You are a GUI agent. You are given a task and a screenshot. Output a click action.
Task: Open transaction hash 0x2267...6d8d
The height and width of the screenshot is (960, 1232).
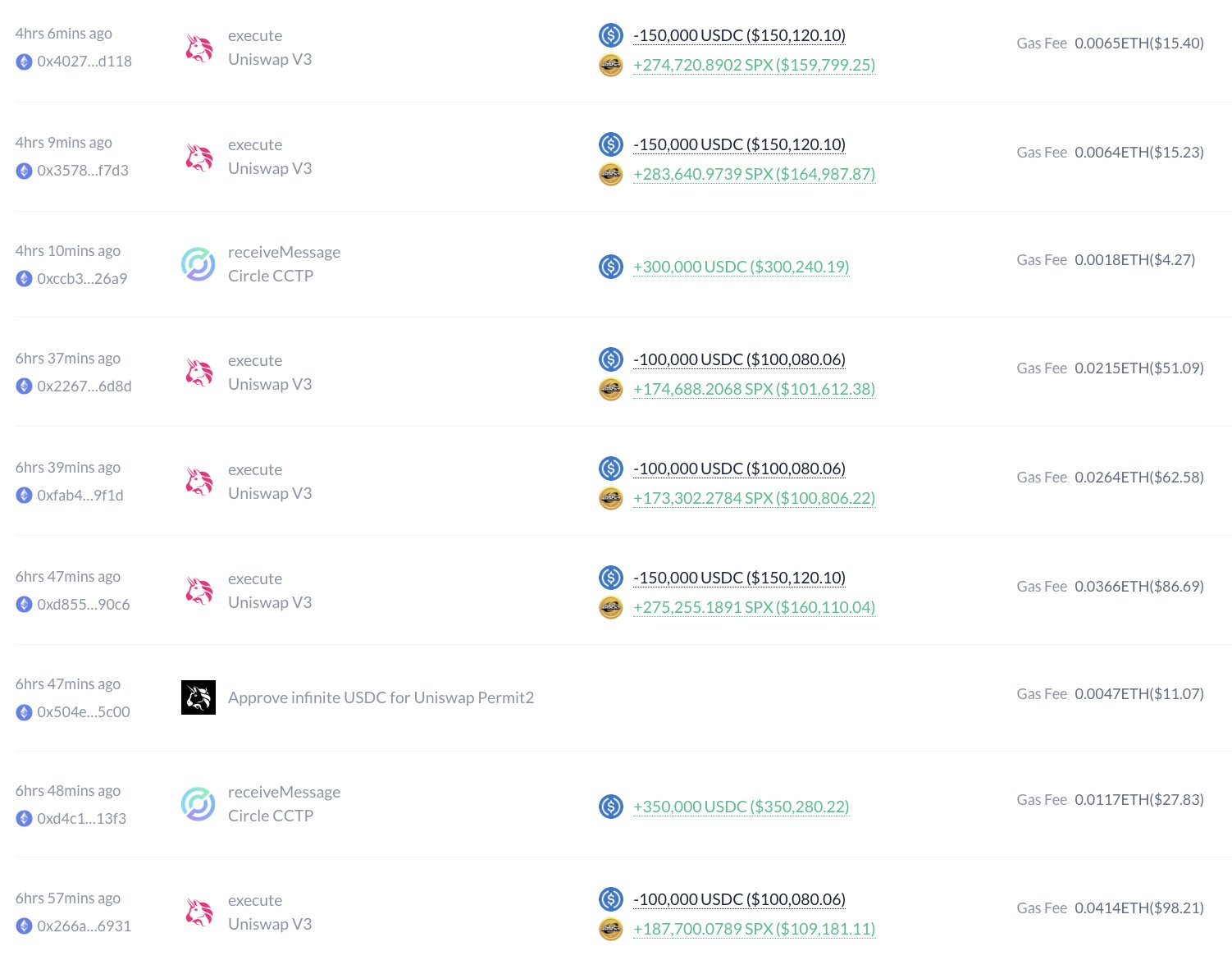84,386
